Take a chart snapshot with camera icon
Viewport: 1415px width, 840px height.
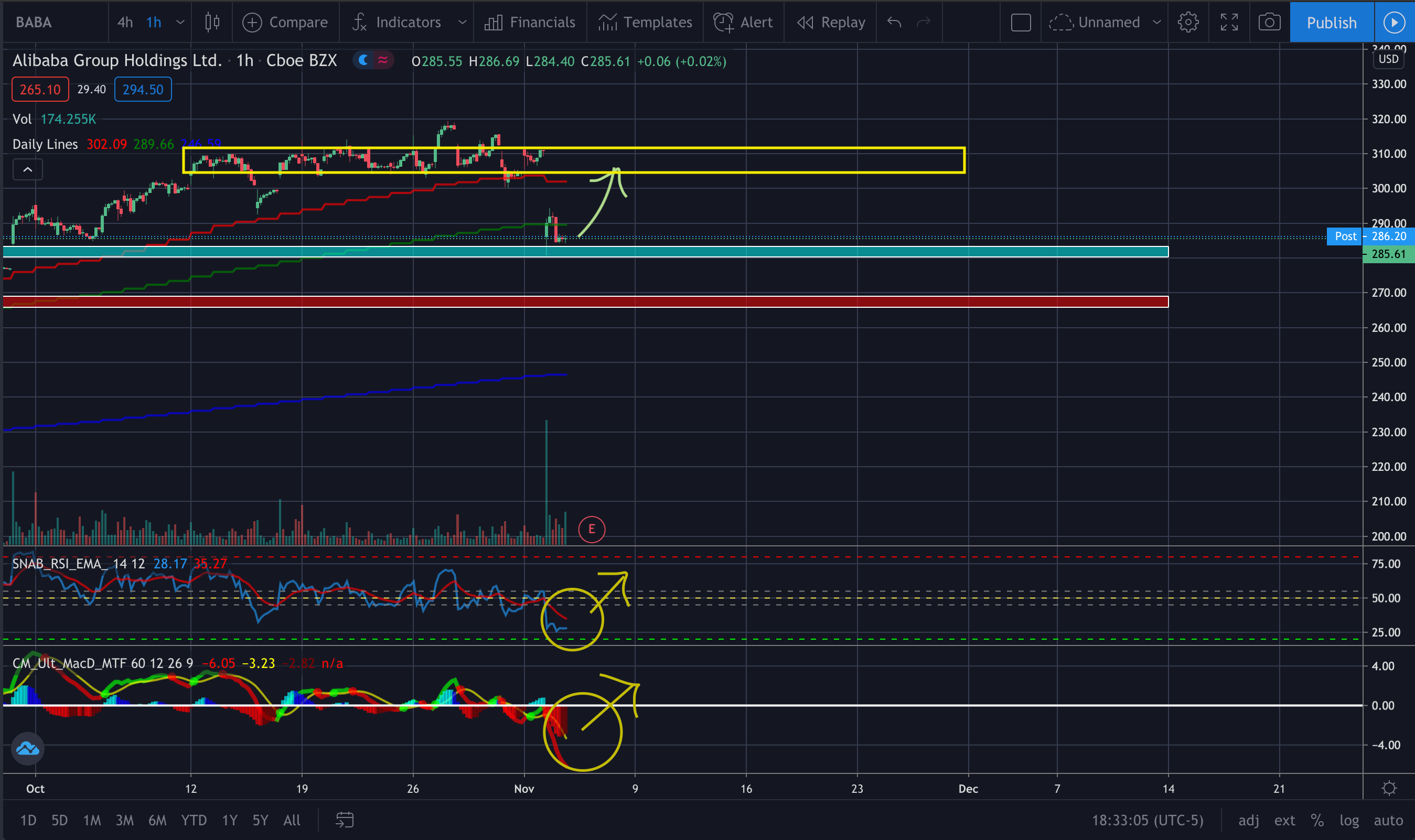(x=1269, y=22)
